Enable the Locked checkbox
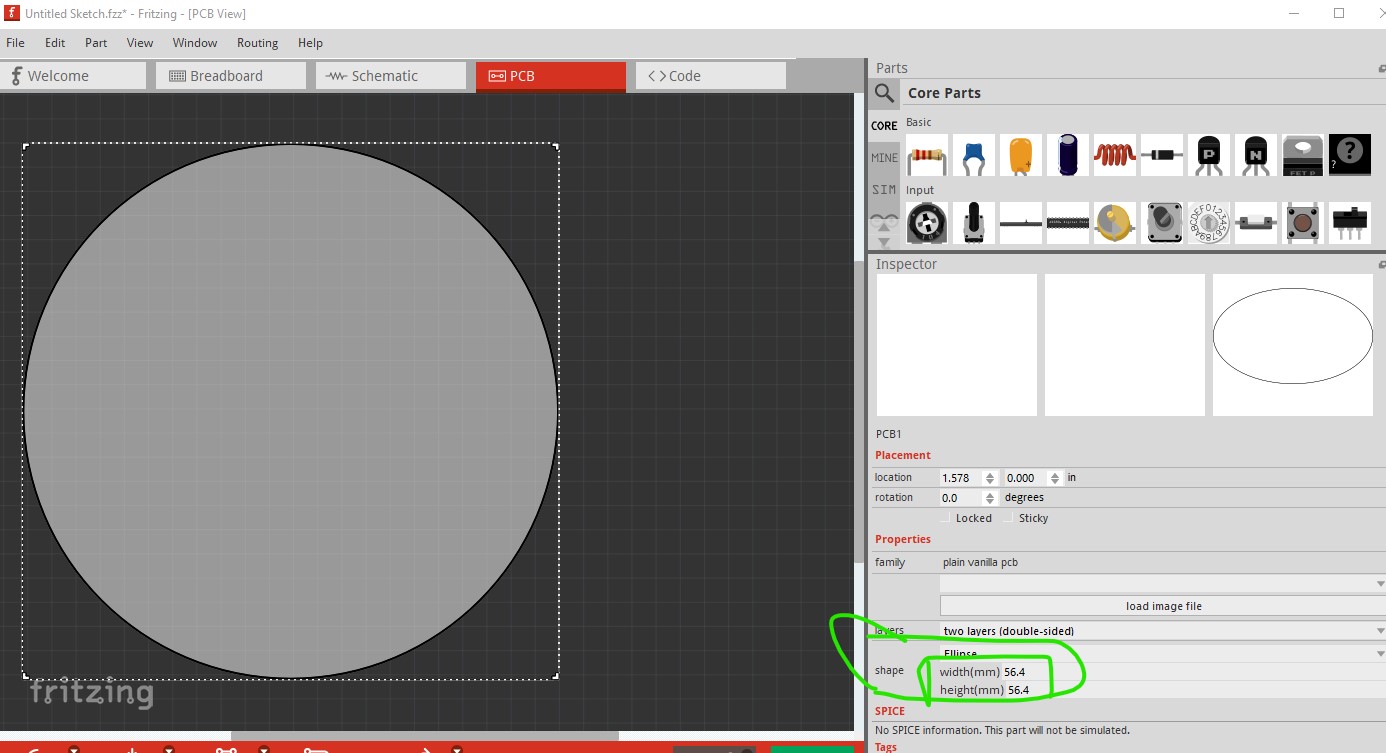 click(946, 518)
